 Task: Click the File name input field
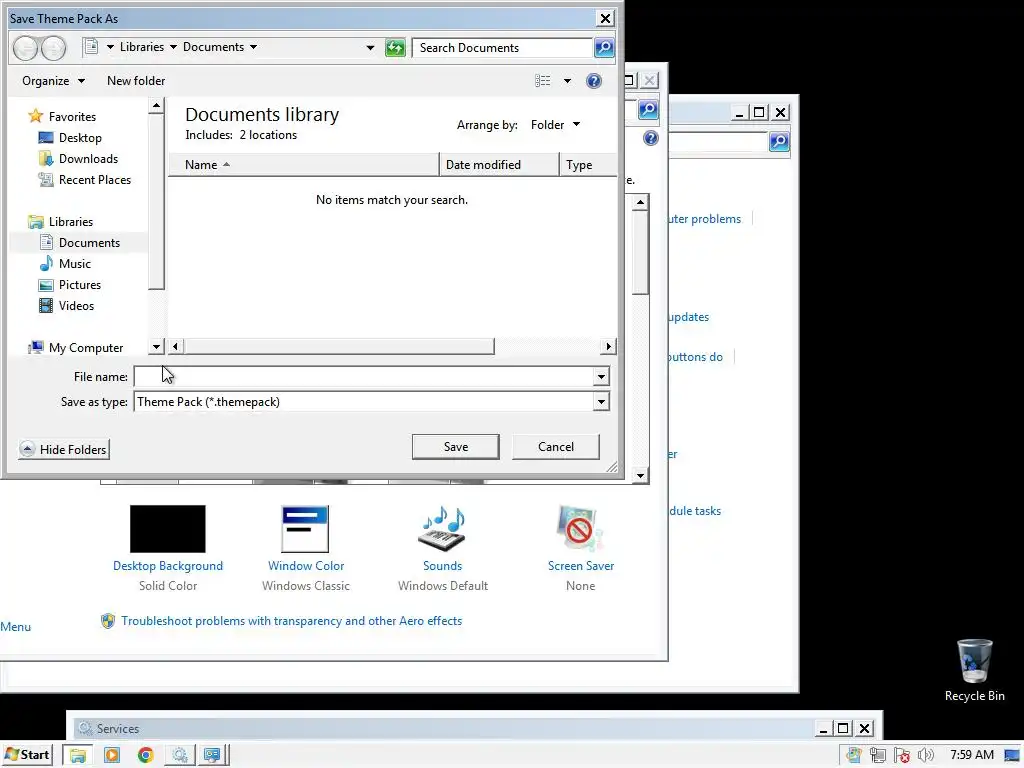tap(364, 376)
